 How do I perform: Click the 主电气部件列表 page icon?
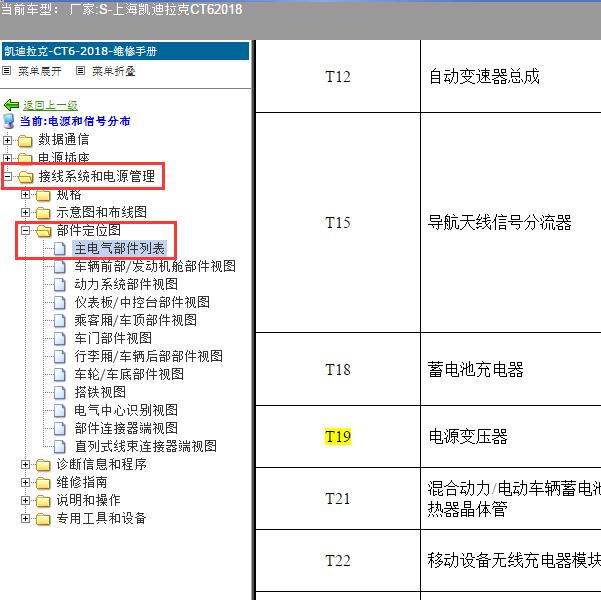coord(59,248)
